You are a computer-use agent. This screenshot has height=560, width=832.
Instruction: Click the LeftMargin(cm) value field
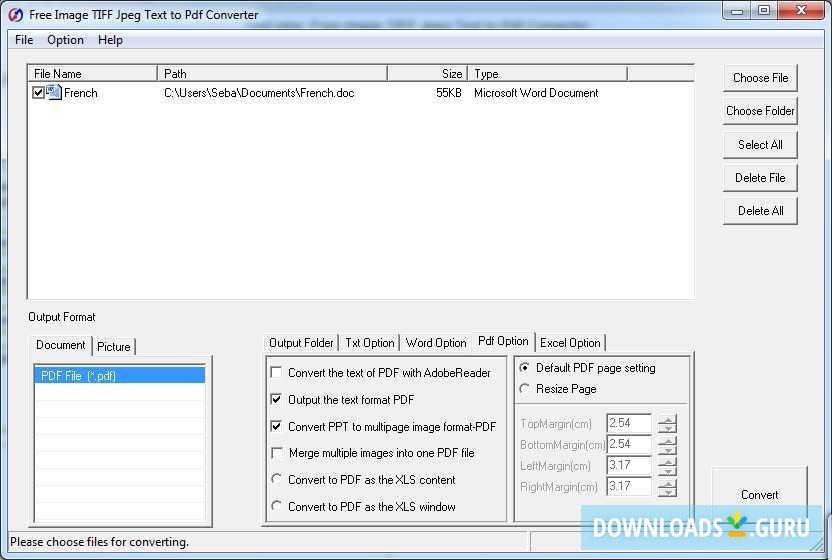pos(629,465)
